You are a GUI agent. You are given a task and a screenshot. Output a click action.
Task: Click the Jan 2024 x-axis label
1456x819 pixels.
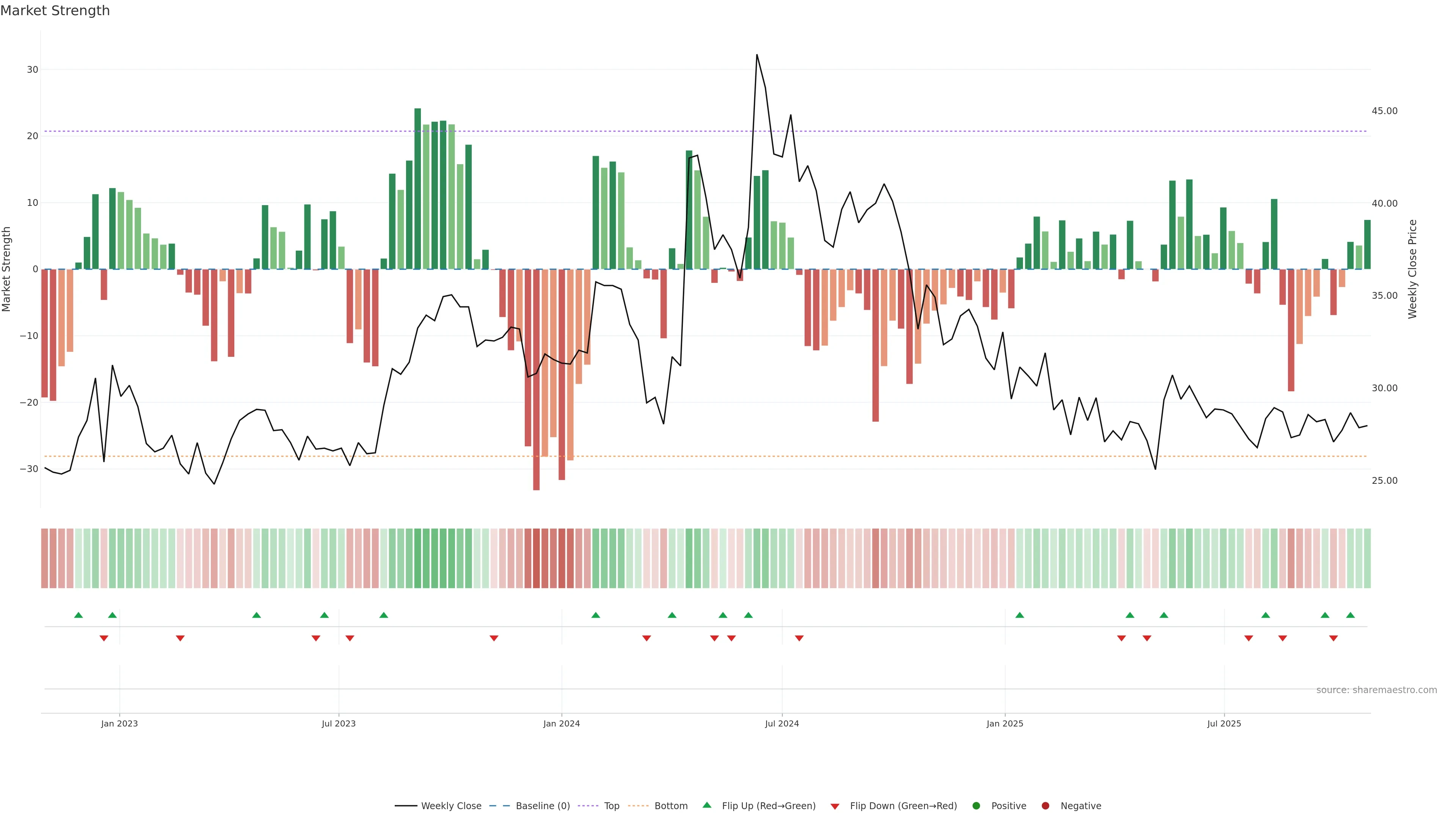coord(561,723)
